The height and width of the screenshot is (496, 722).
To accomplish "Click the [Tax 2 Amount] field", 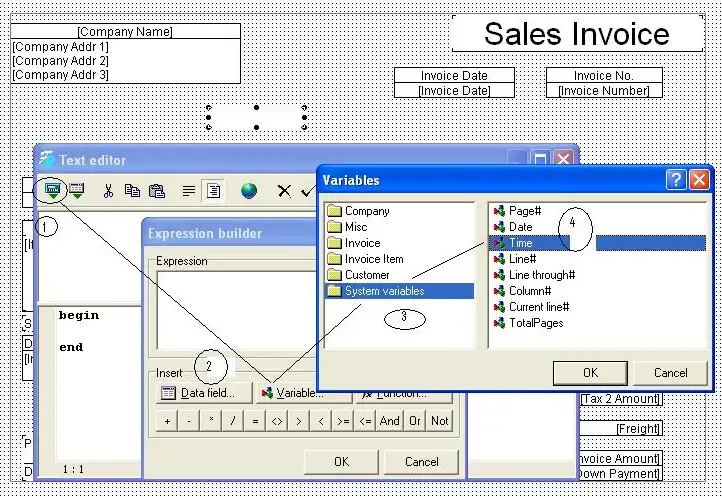I will tap(620, 399).
